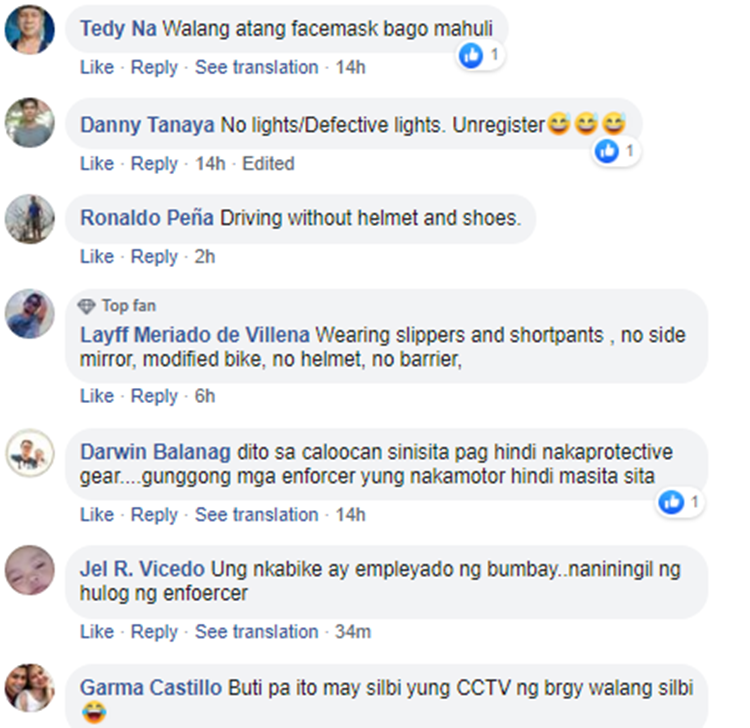
Task: Open Darwin Balanag's profile name link
Action: pos(155,452)
